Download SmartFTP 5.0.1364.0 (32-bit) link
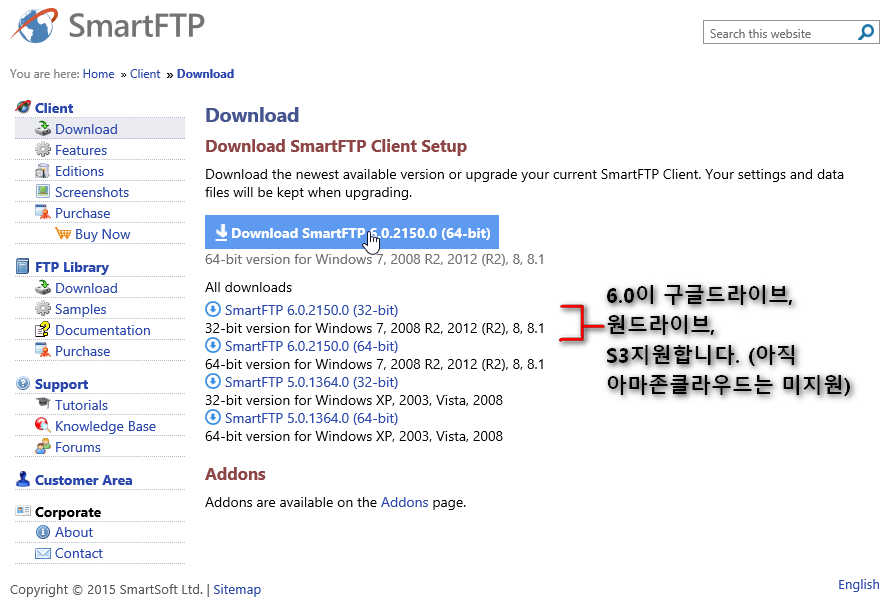The width and height of the screenshot is (887, 605). [311, 382]
